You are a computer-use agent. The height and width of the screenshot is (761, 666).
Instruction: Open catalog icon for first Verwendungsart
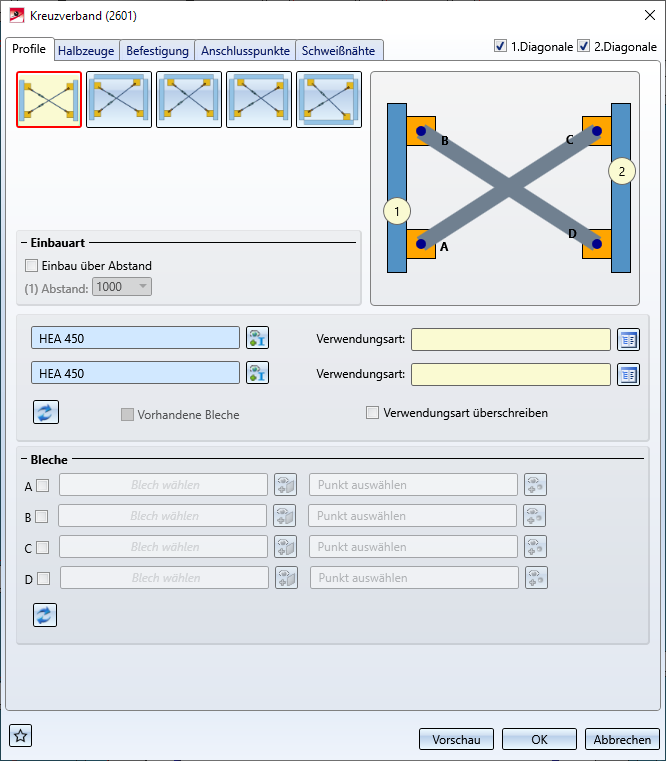point(628,339)
